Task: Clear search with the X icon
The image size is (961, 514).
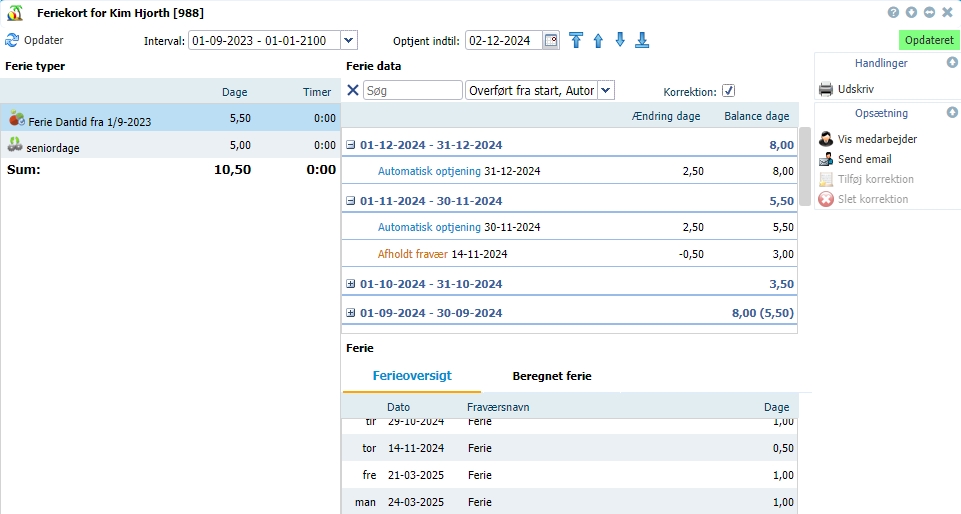Action: (x=352, y=91)
